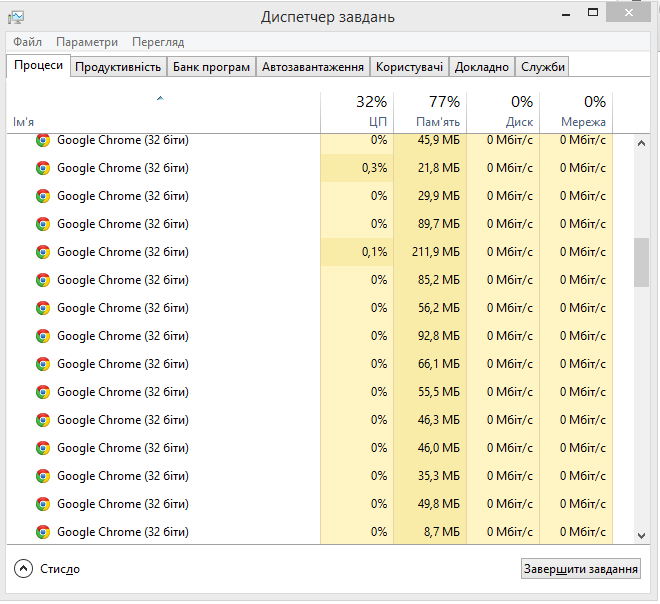660x604 pixels.
Task: Minimize the Task Manager window
Action: [x=566, y=15]
